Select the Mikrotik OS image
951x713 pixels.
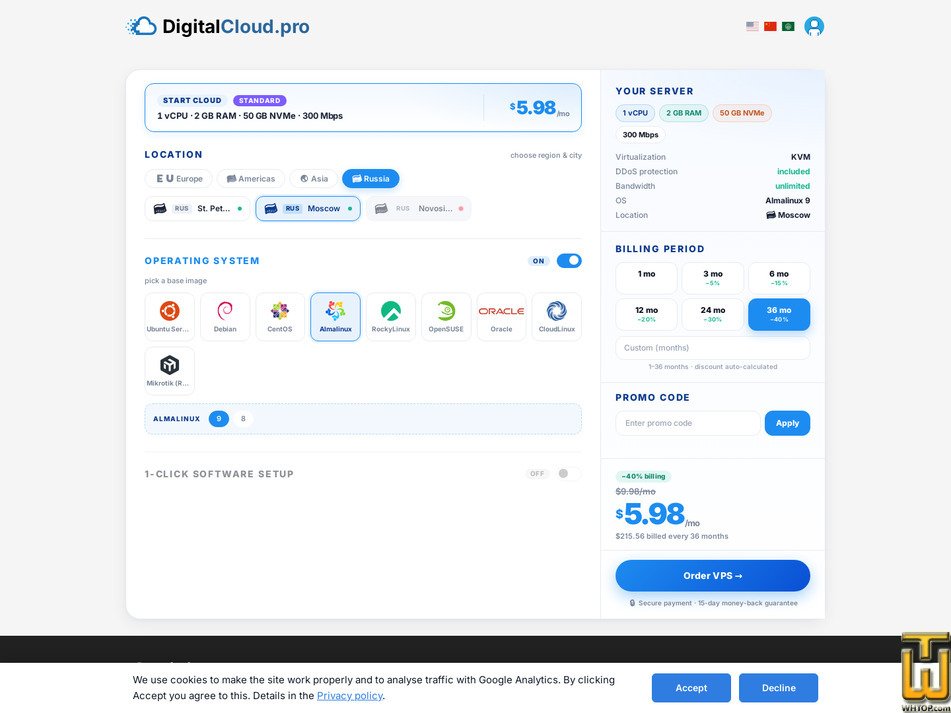tap(170, 371)
